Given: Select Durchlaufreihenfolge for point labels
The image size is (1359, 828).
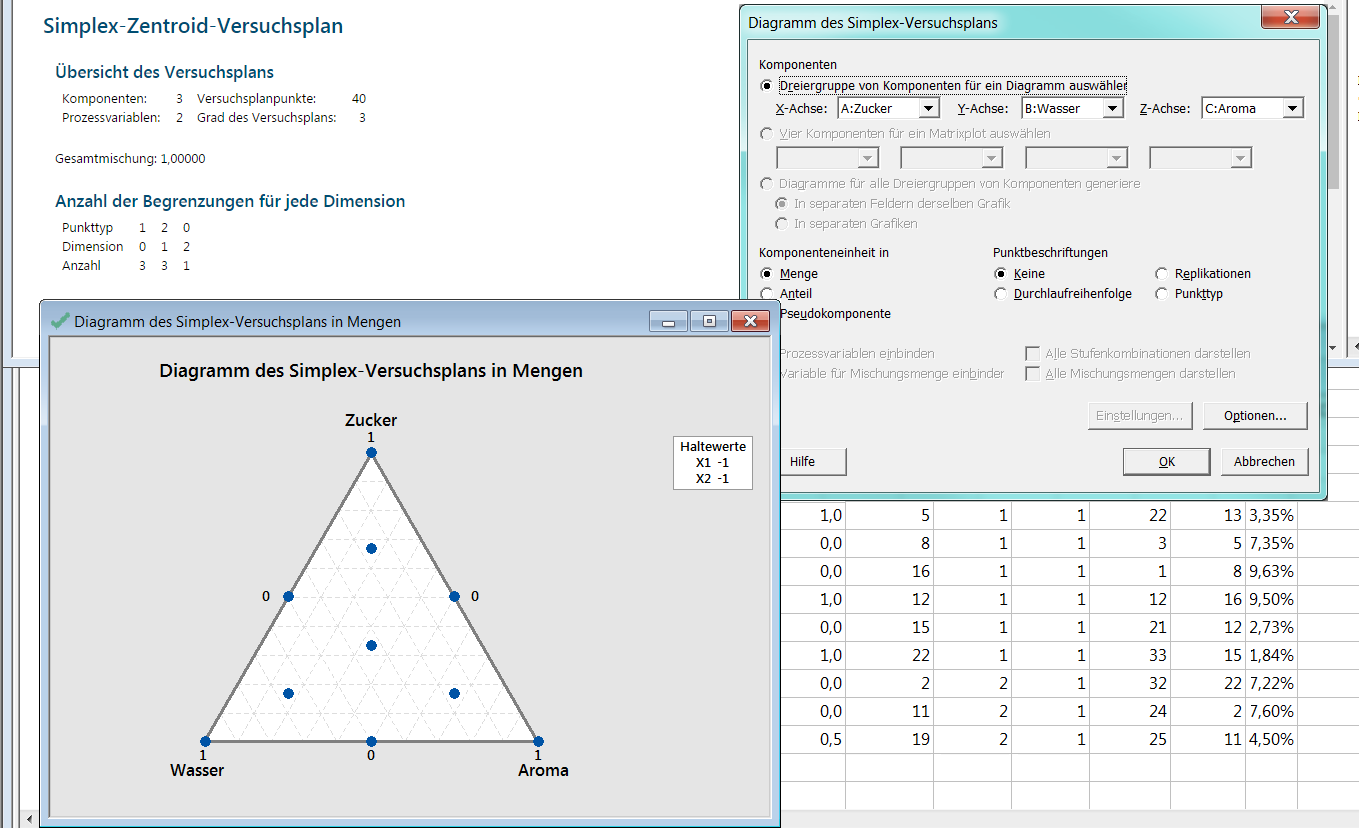Looking at the screenshot, I should pos(1001,294).
